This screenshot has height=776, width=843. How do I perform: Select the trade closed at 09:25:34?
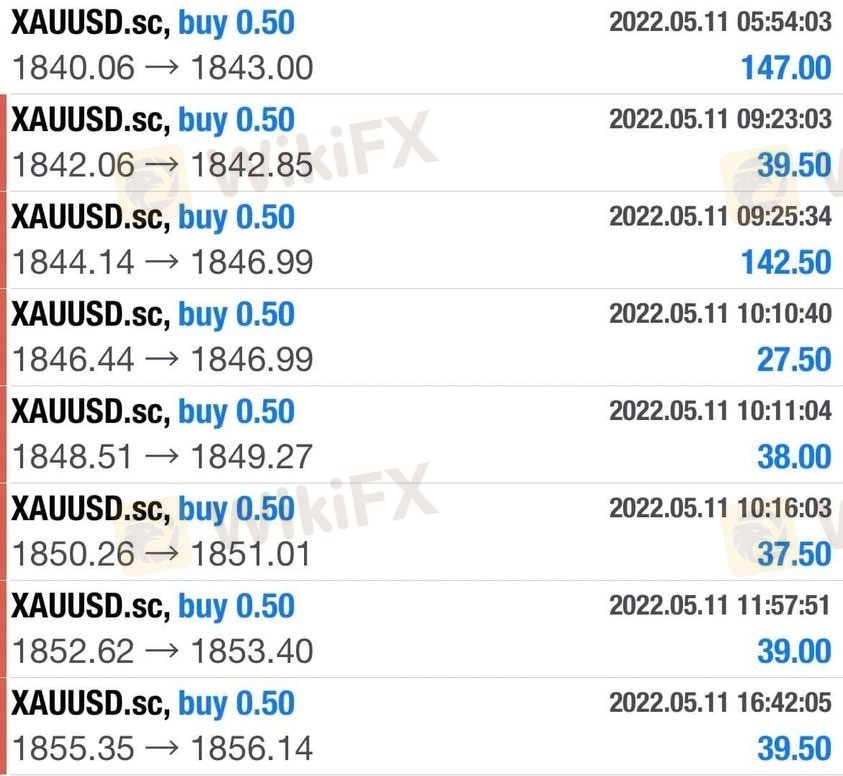pyautogui.click(x=422, y=240)
